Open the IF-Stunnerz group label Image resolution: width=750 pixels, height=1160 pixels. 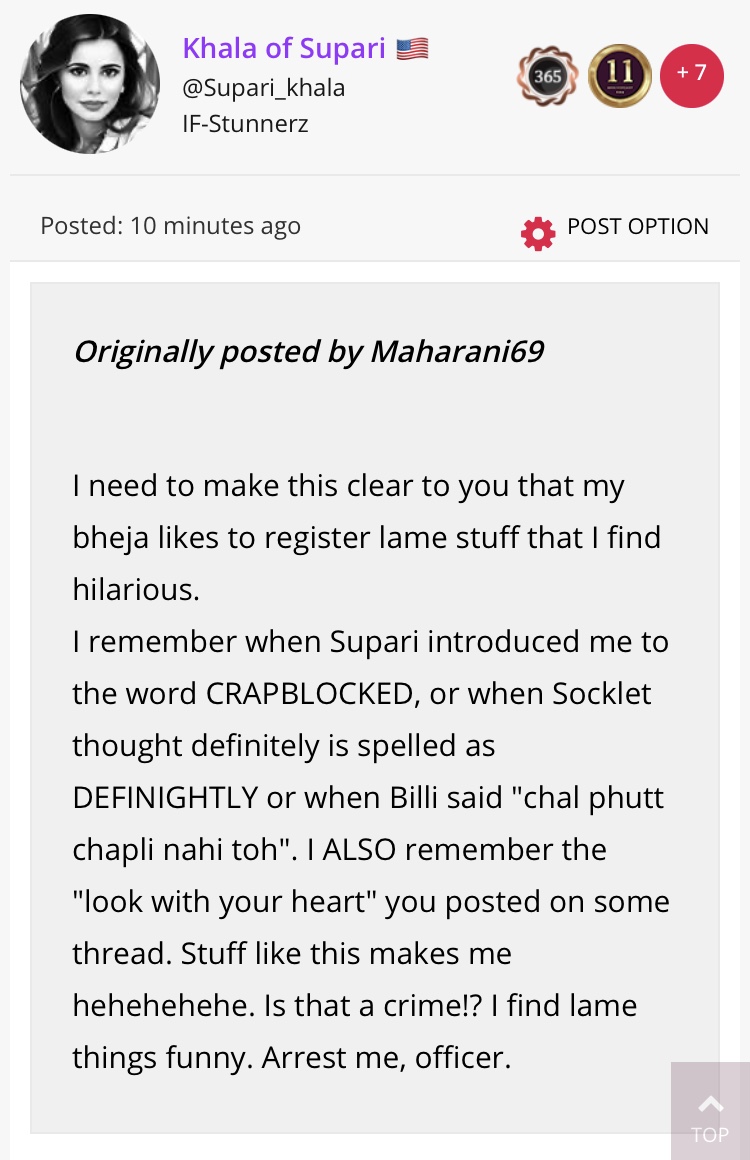[245, 124]
